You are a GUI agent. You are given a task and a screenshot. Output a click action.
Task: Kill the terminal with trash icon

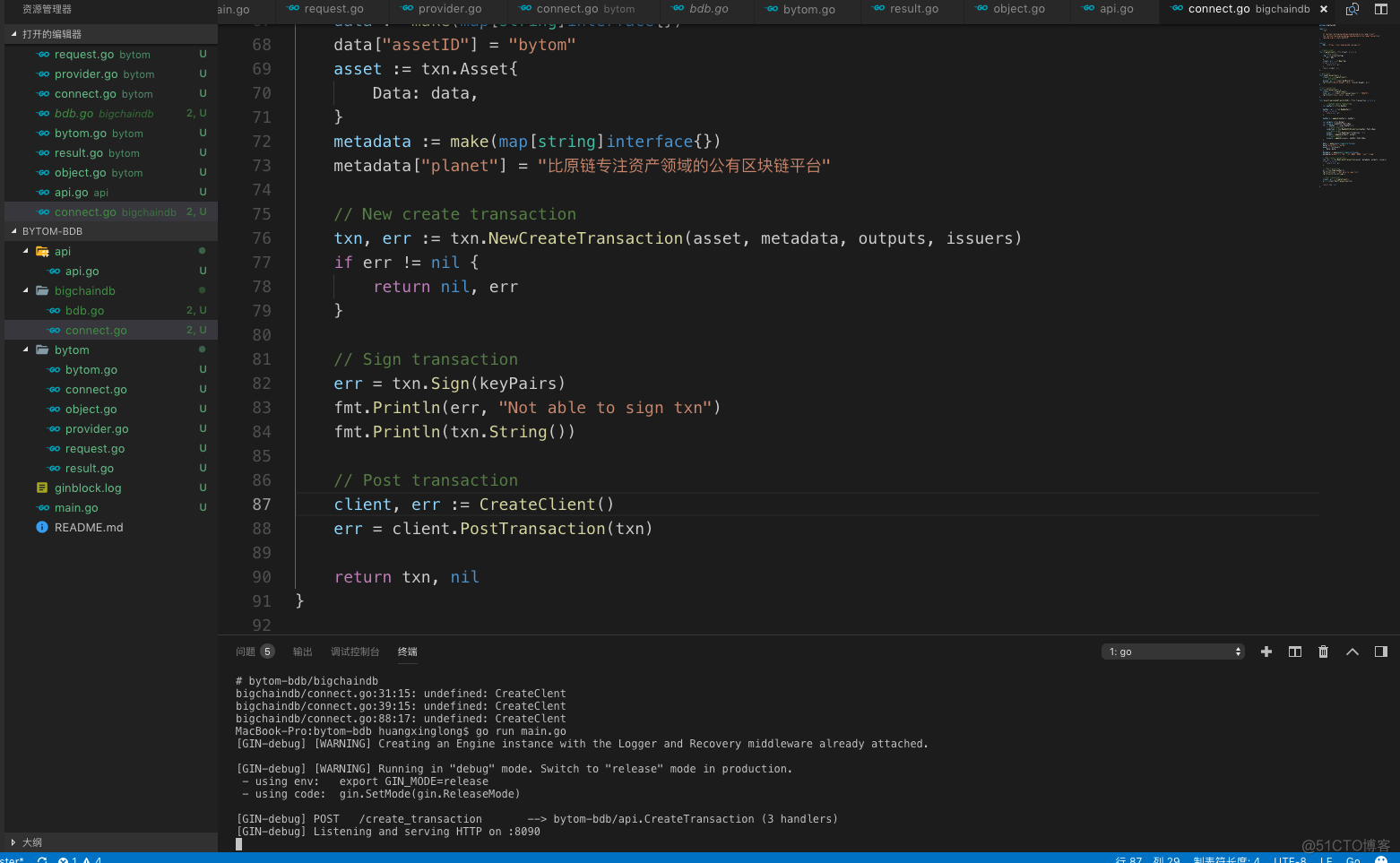click(1324, 652)
